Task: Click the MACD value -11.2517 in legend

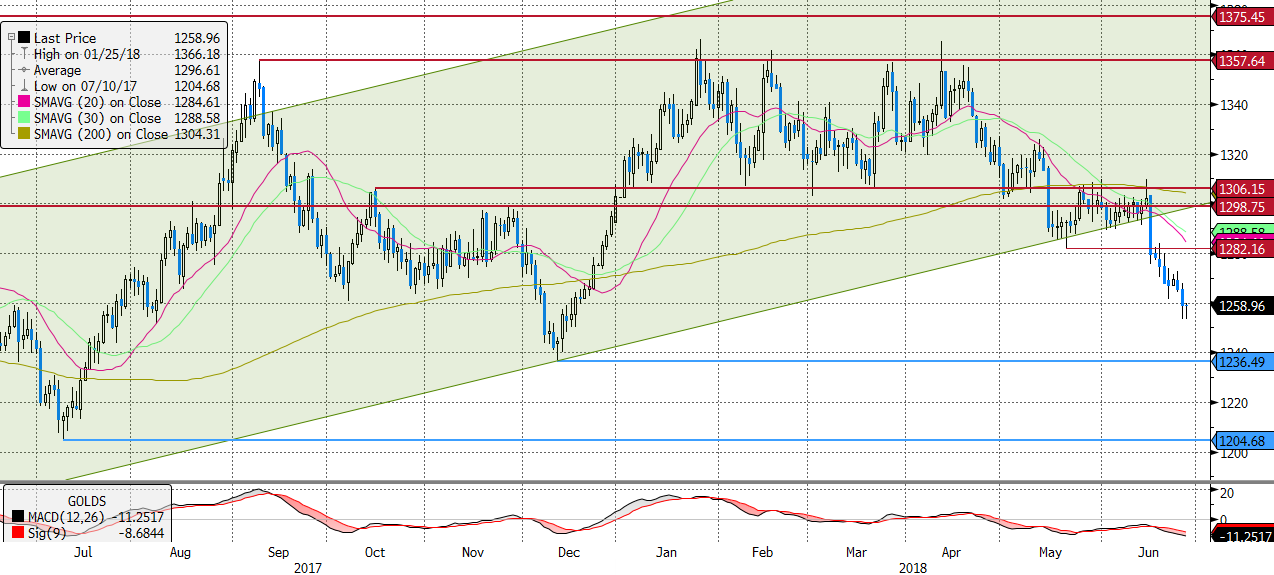Action: [x=136, y=517]
